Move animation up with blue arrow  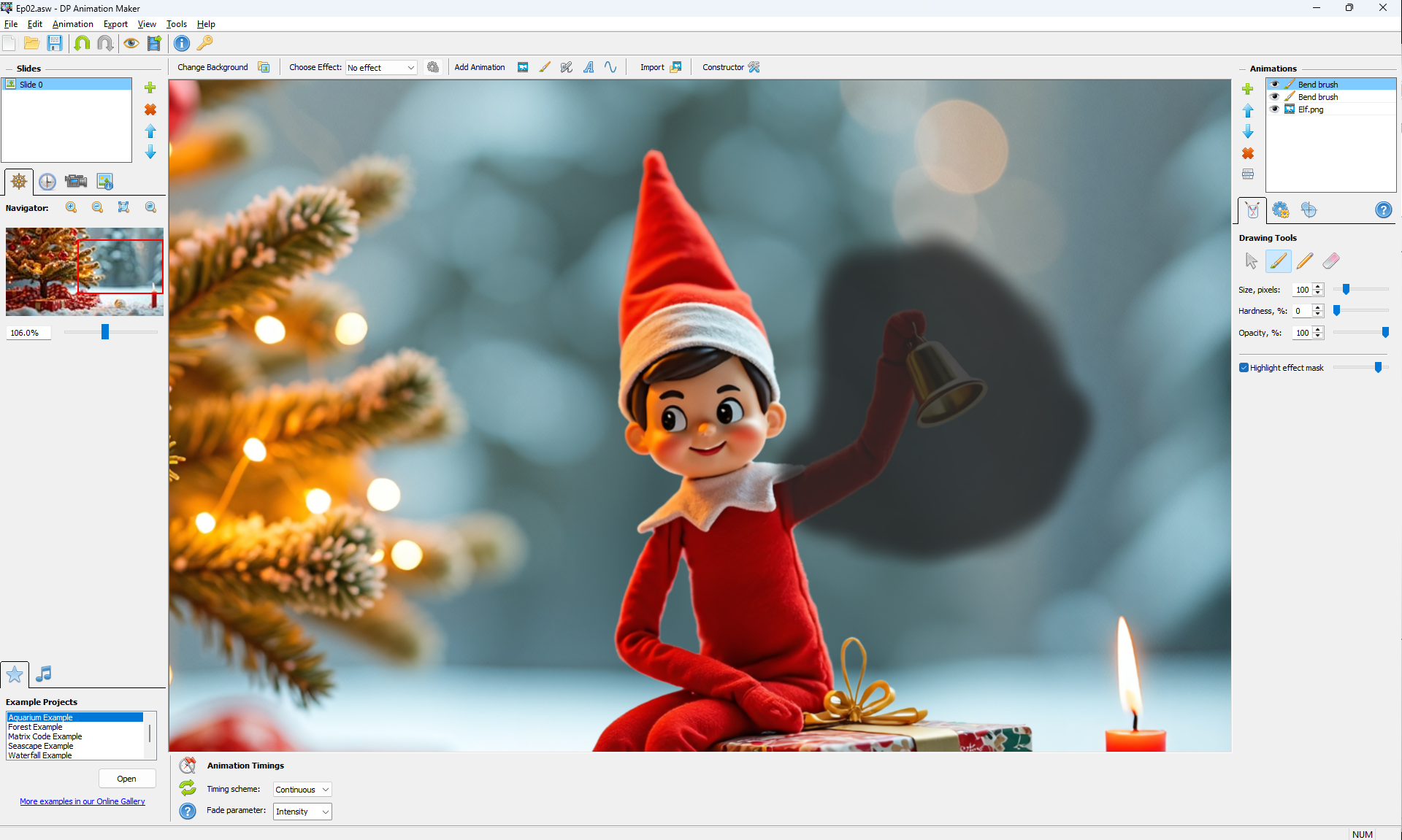tap(1248, 110)
